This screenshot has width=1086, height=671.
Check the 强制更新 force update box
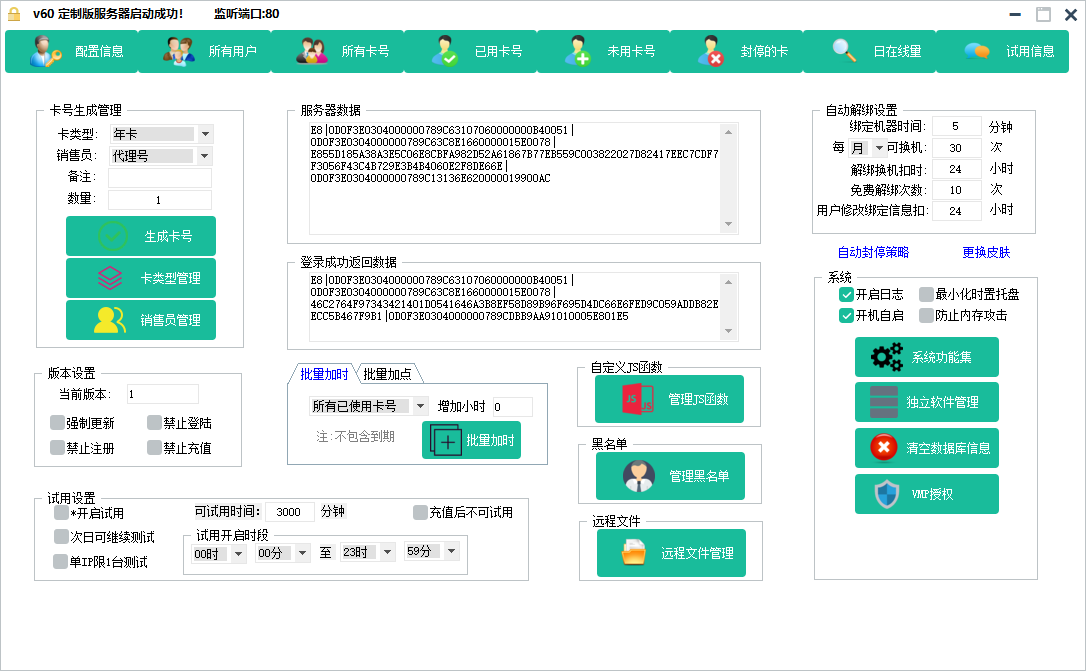[57, 423]
